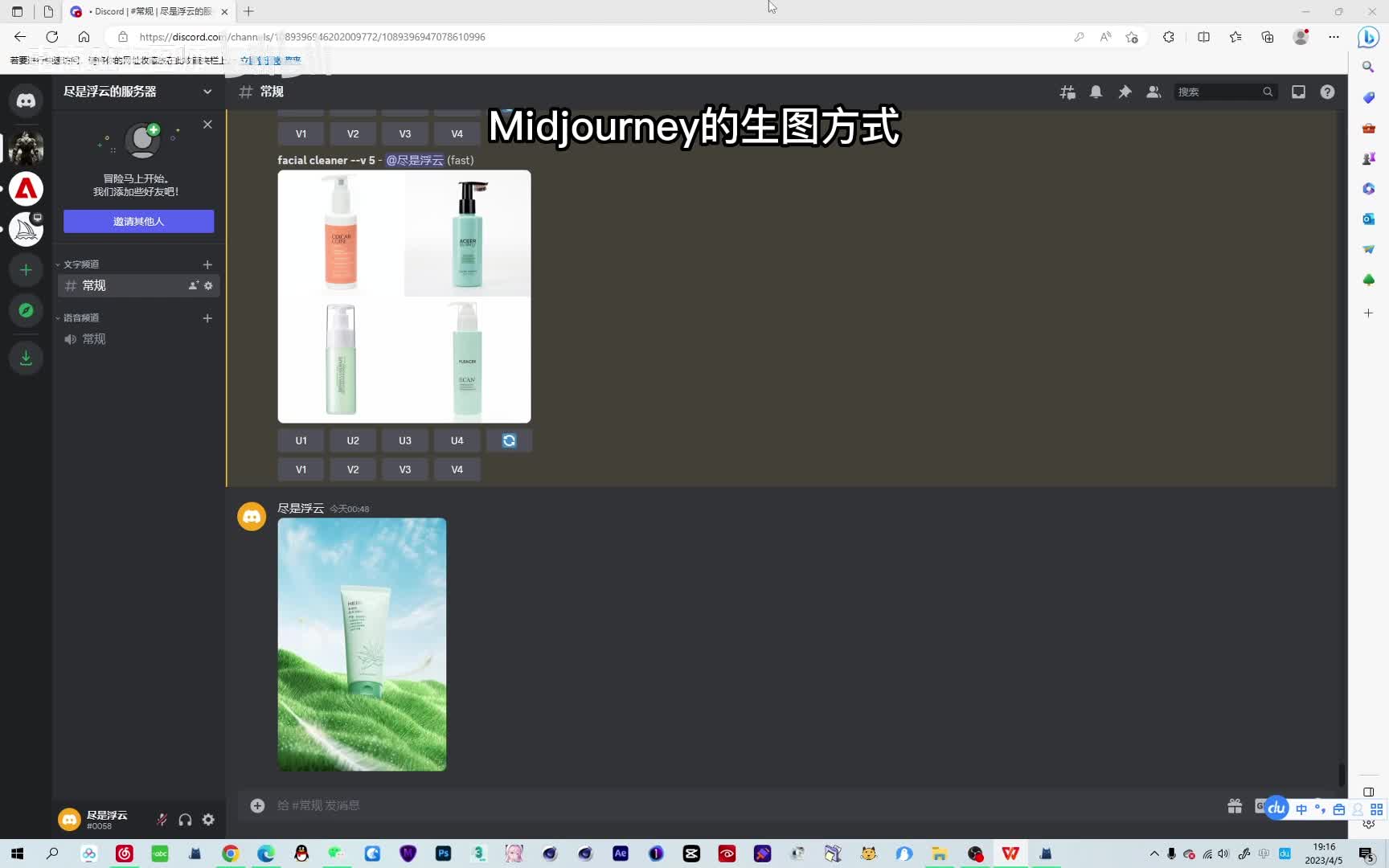Toggle the member list icon
Viewport: 1389px width, 868px height.
pos(1153,92)
